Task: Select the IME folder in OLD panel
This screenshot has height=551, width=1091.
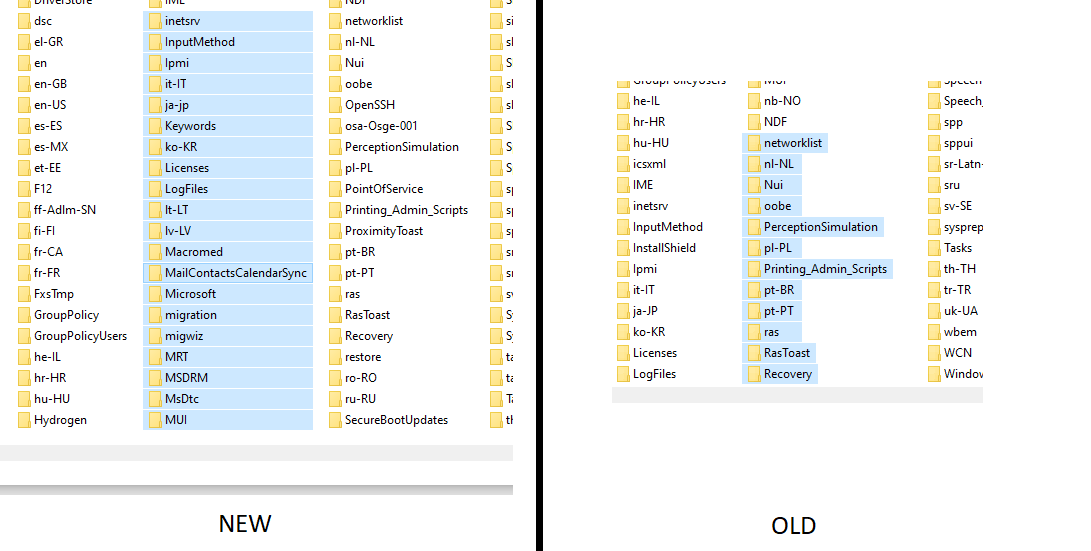Action: pyautogui.click(x=643, y=185)
